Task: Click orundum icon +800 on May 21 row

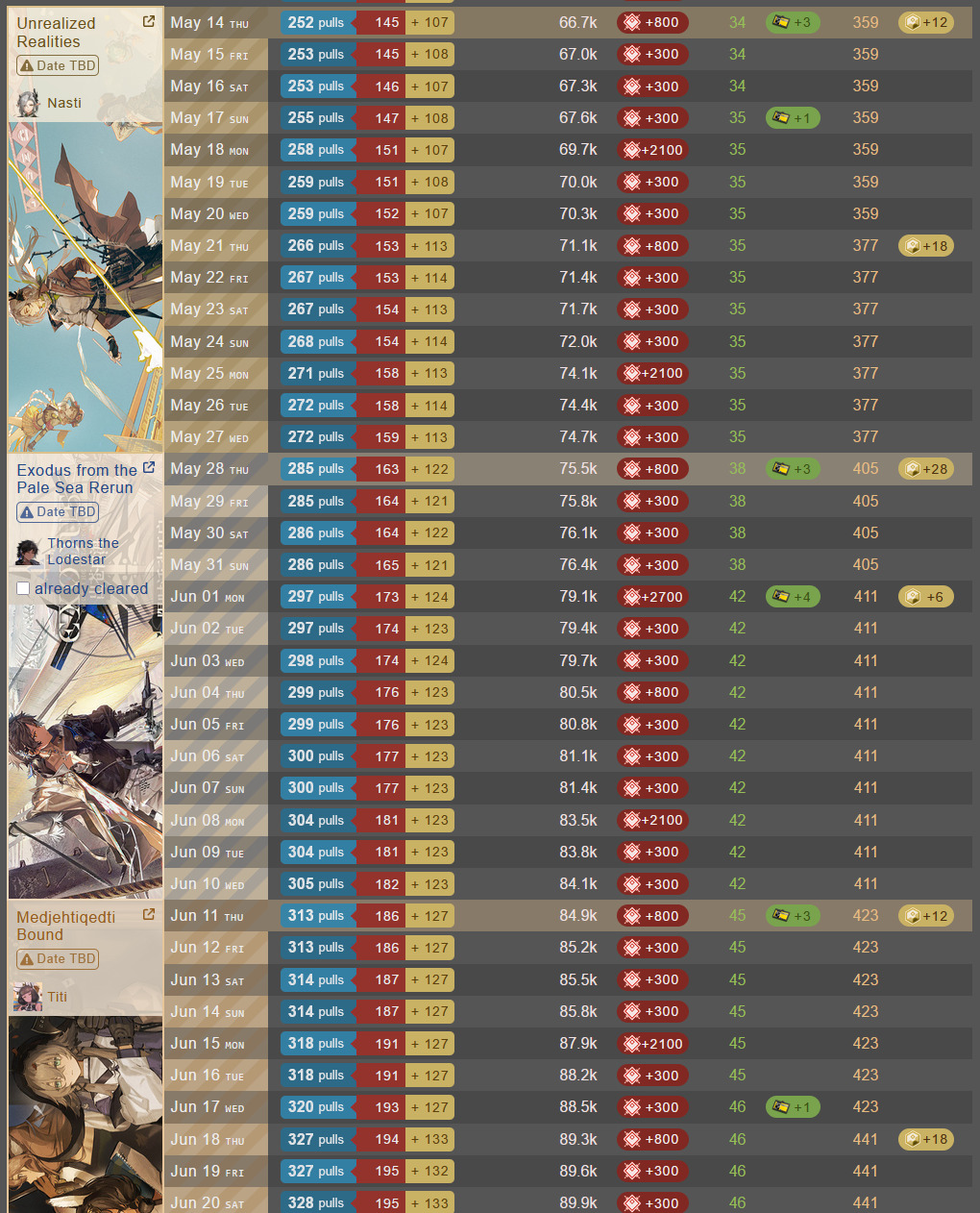Action: point(631,246)
